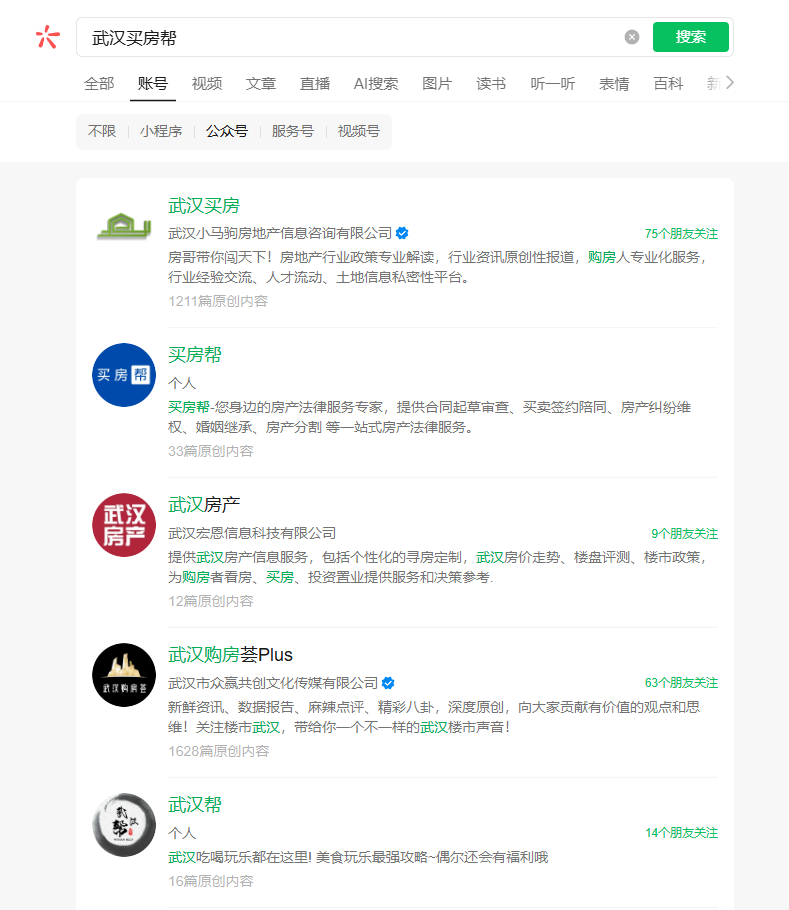Click 14个朋友关注 label
Image resolution: width=789 pixels, height=910 pixels.
681,833
